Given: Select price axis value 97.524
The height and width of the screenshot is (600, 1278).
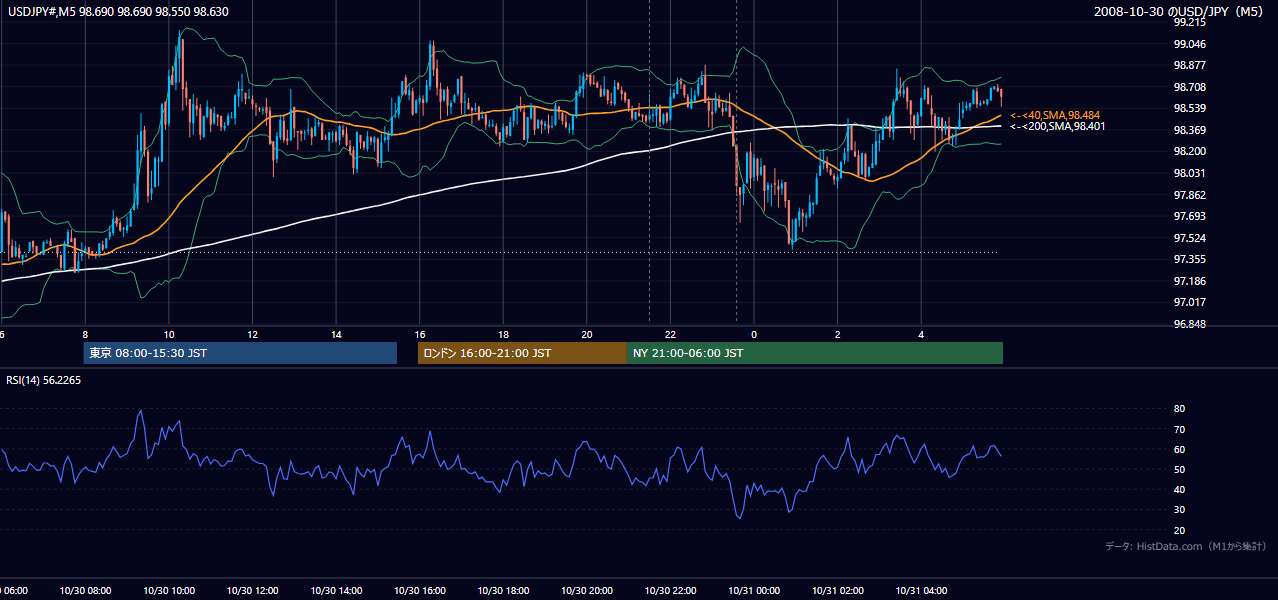Looking at the screenshot, I should tap(1189, 238).
